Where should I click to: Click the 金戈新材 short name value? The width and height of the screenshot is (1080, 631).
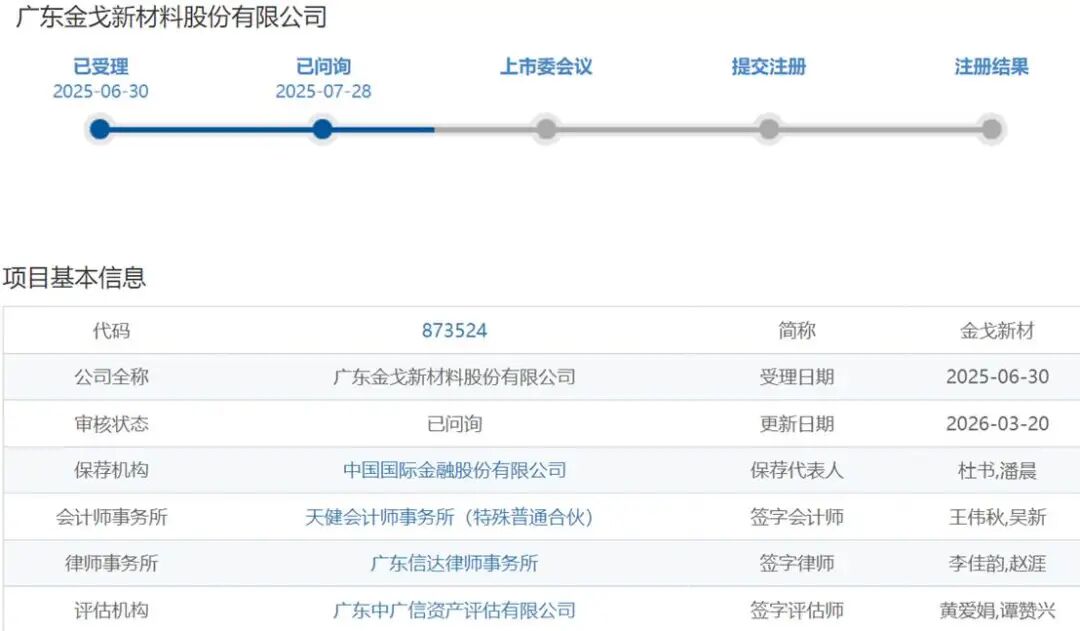997,331
